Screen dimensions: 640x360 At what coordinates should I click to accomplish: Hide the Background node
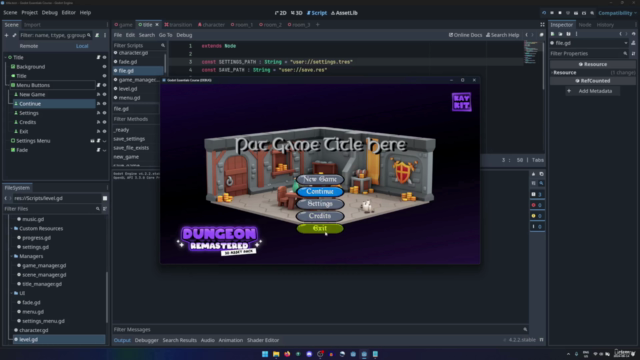pyautogui.click(x=104, y=67)
